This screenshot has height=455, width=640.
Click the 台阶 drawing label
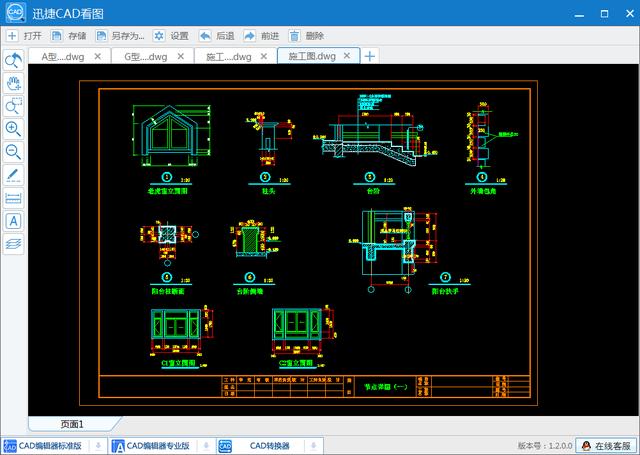click(373, 191)
